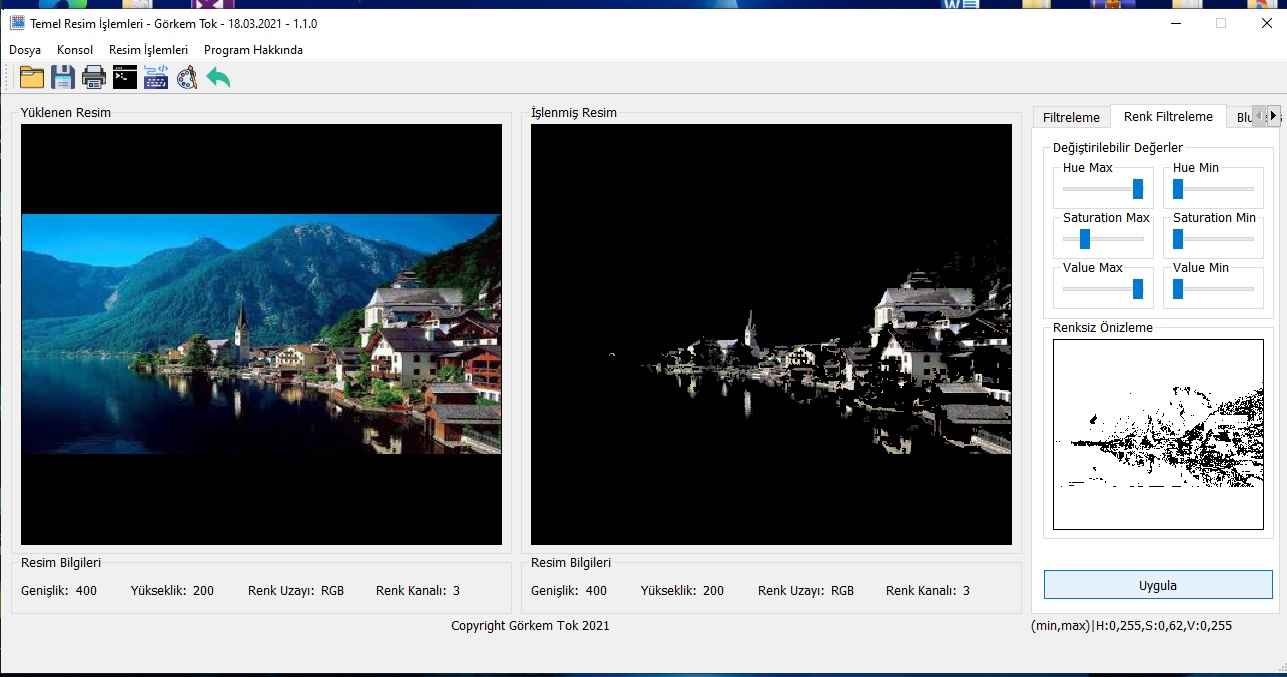The width and height of the screenshot is (1287, 677).
Task: Open the Dosya menu
Action: (x=25, y=50)
